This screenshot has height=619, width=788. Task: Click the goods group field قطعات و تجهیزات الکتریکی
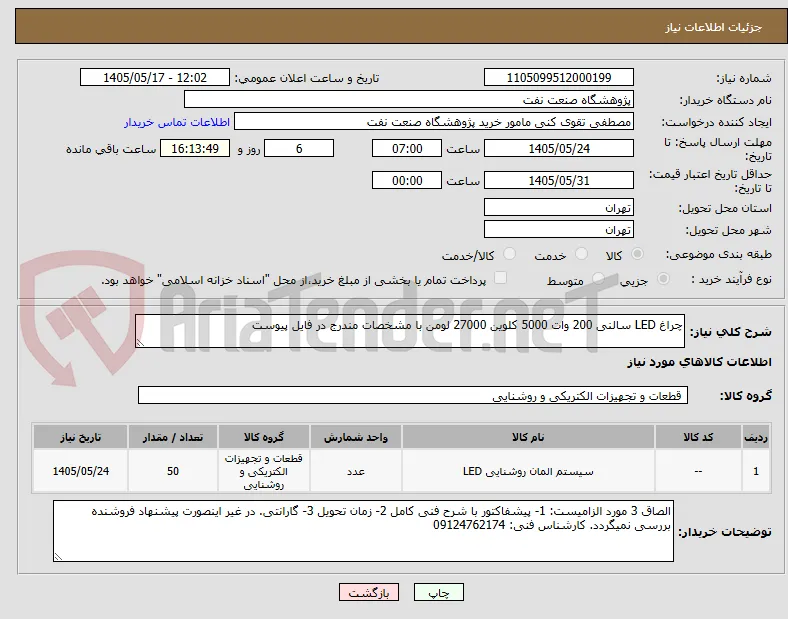point(413,395)
